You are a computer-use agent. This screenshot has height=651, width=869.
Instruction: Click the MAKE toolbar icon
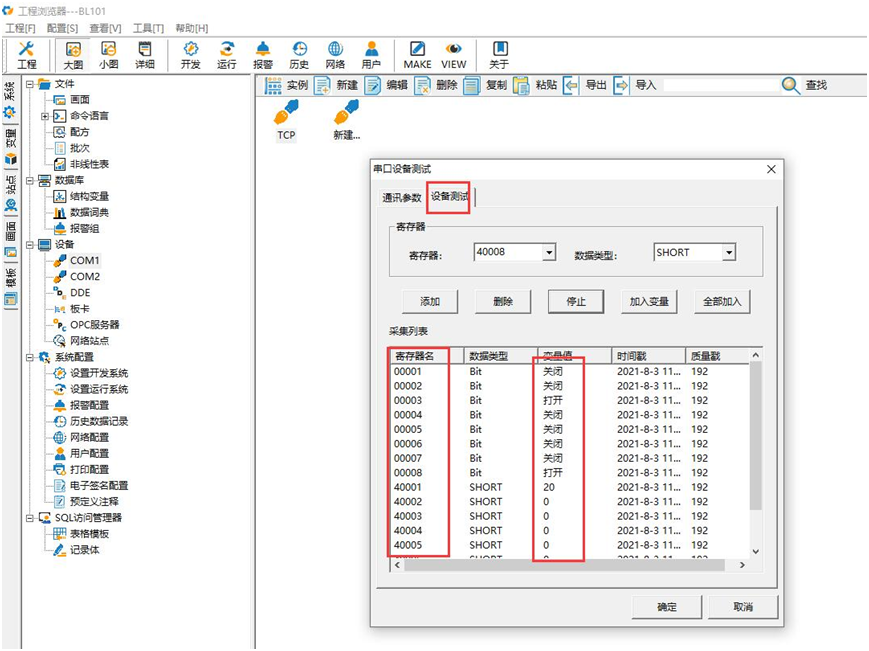417,55
